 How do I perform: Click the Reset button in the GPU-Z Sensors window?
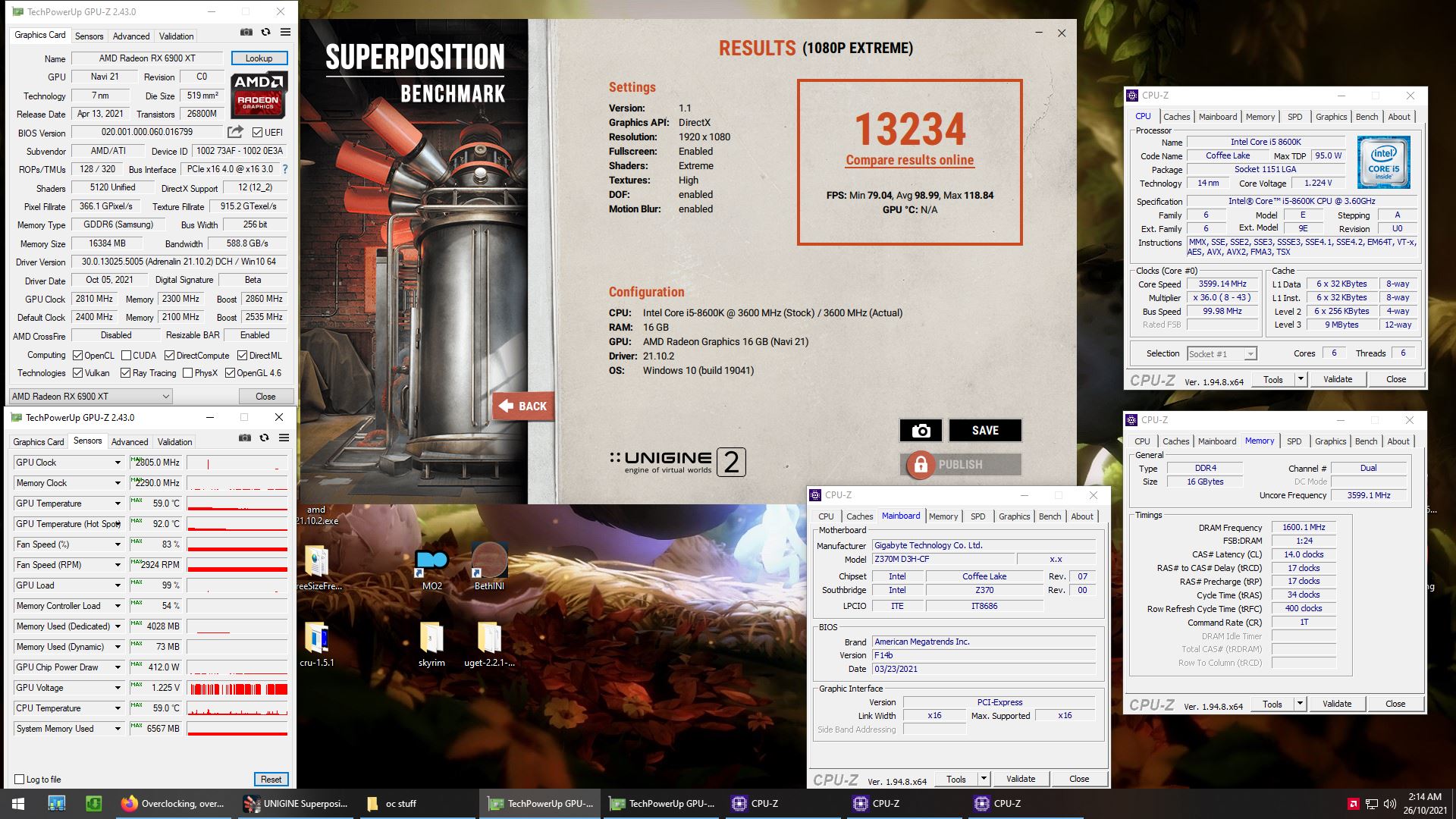click(x=271, y=780)
